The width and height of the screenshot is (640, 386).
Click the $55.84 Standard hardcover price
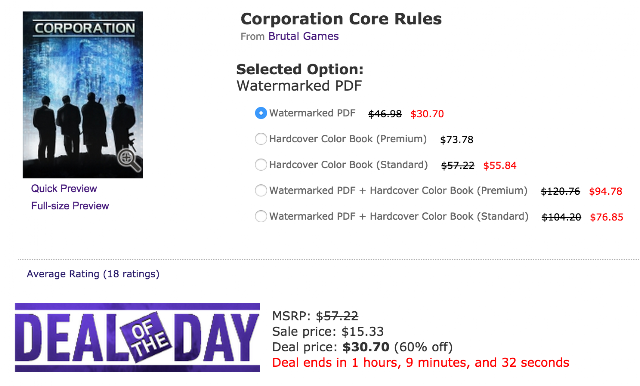[500, 165]
